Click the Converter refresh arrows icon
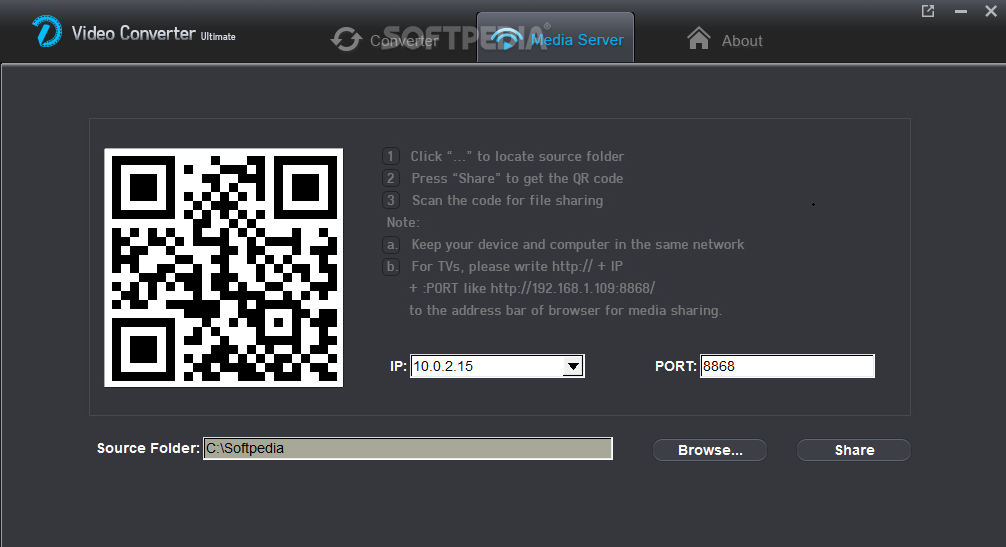Screen dimensions: 1006x547 pyautogui.click(x=346, y=39)
